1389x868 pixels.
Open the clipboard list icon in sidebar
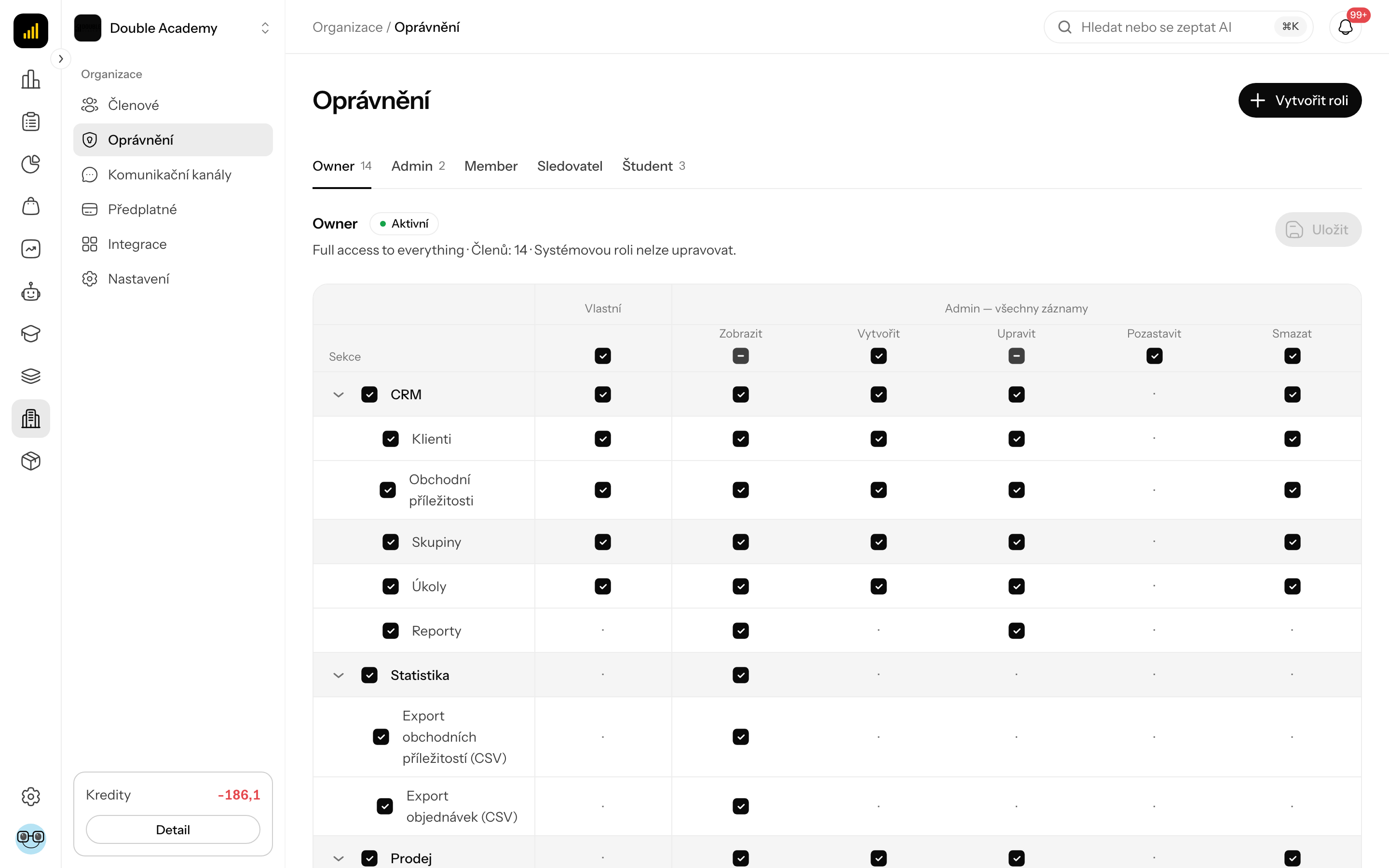click(x=30, y=122)
